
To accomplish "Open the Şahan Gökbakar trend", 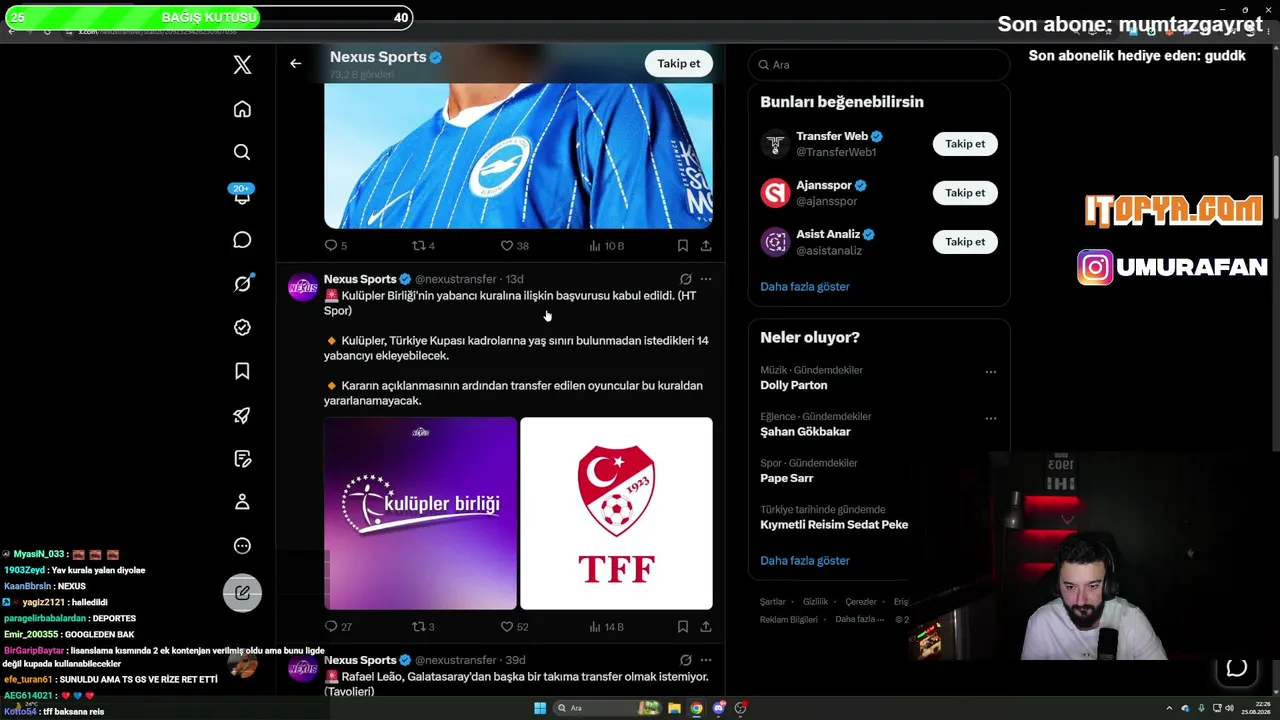I will click(805, 432).
